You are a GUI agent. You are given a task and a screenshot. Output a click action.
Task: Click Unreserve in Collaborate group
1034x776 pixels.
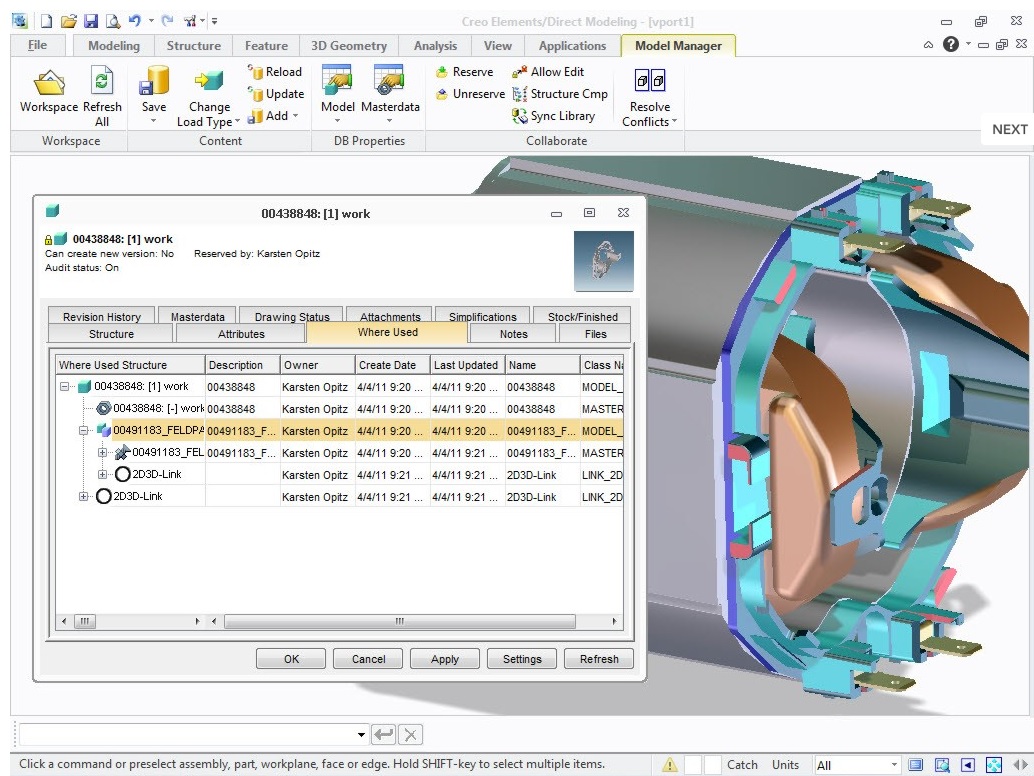(x=470, y=94)
